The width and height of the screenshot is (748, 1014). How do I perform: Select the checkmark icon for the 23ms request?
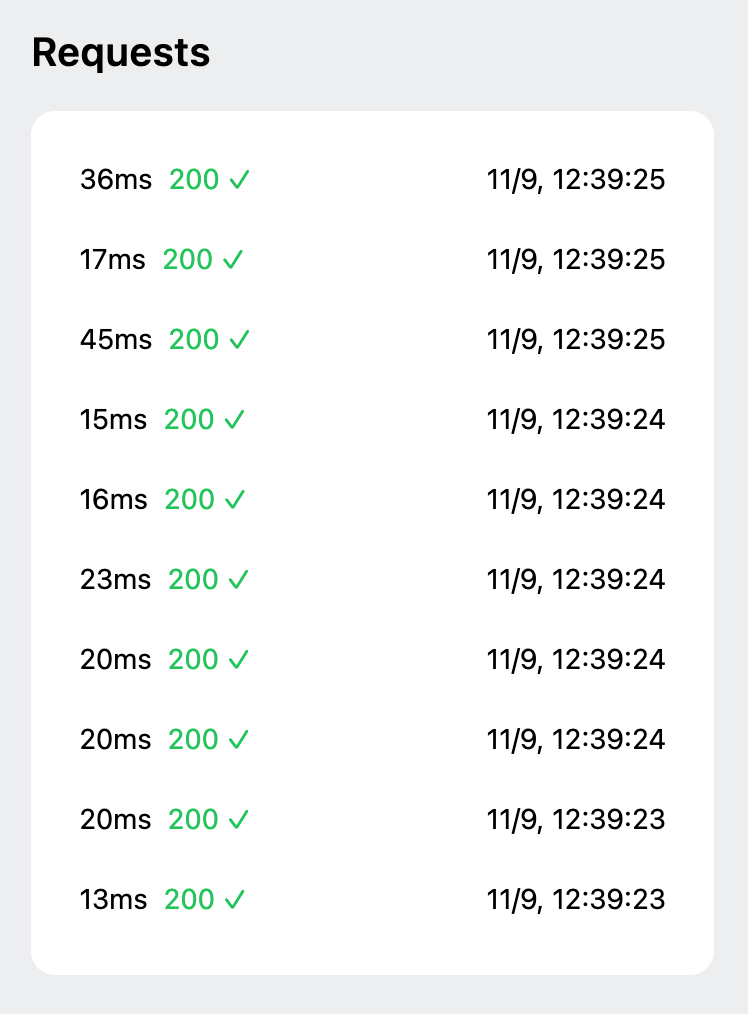tap(238, 580)
